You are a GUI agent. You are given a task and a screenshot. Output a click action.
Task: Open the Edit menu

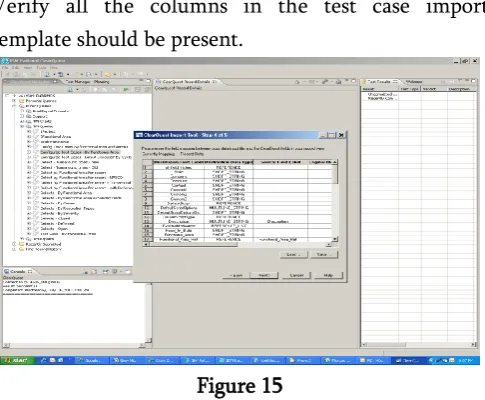(x=16, y=68)
